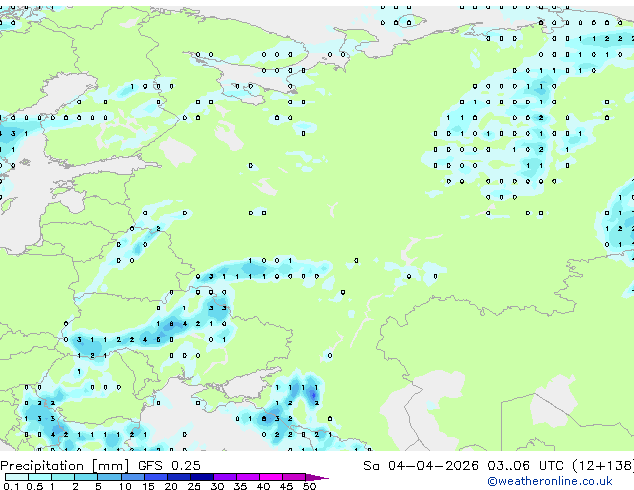The width and height of the screenshot is (634, 490).
Task: Select the 40–45 mm magenta swatch
Action: click(271, 477)
